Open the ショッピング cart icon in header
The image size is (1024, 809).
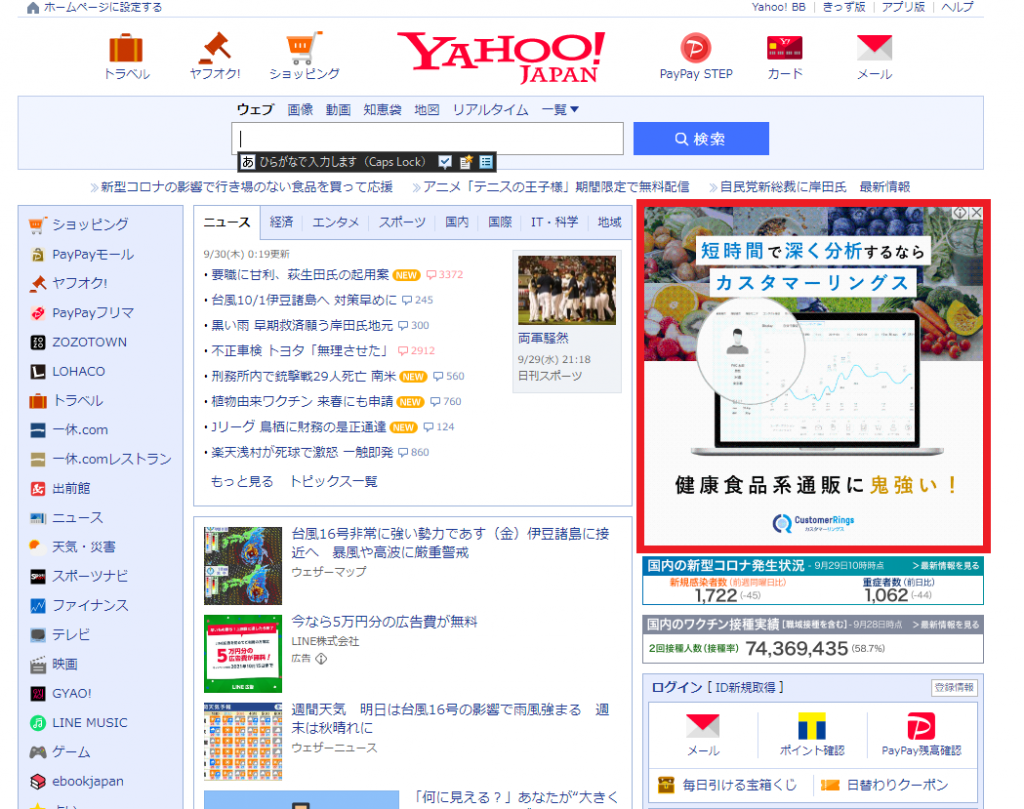(x=304, y=48)
